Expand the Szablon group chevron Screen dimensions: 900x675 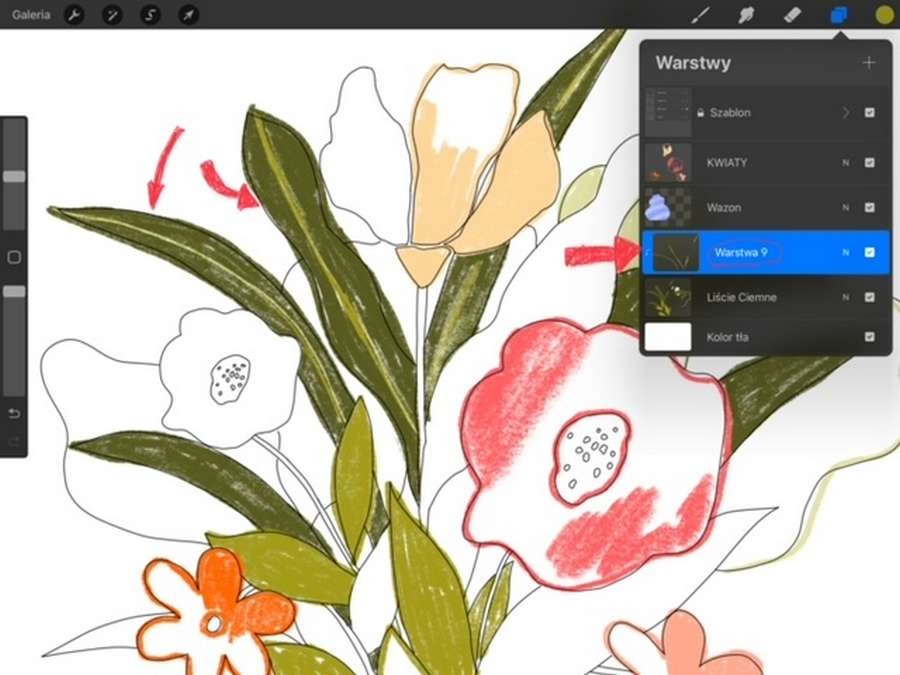pos(845,113)
